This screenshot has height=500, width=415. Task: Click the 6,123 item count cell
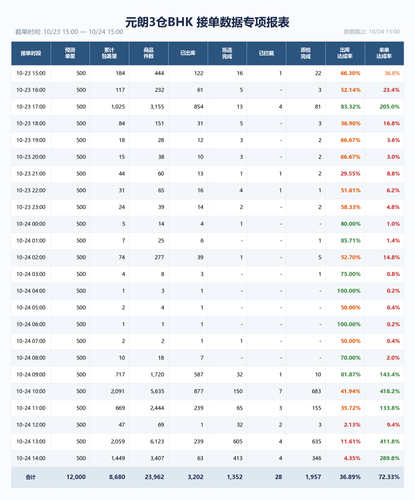click(157, 441)
